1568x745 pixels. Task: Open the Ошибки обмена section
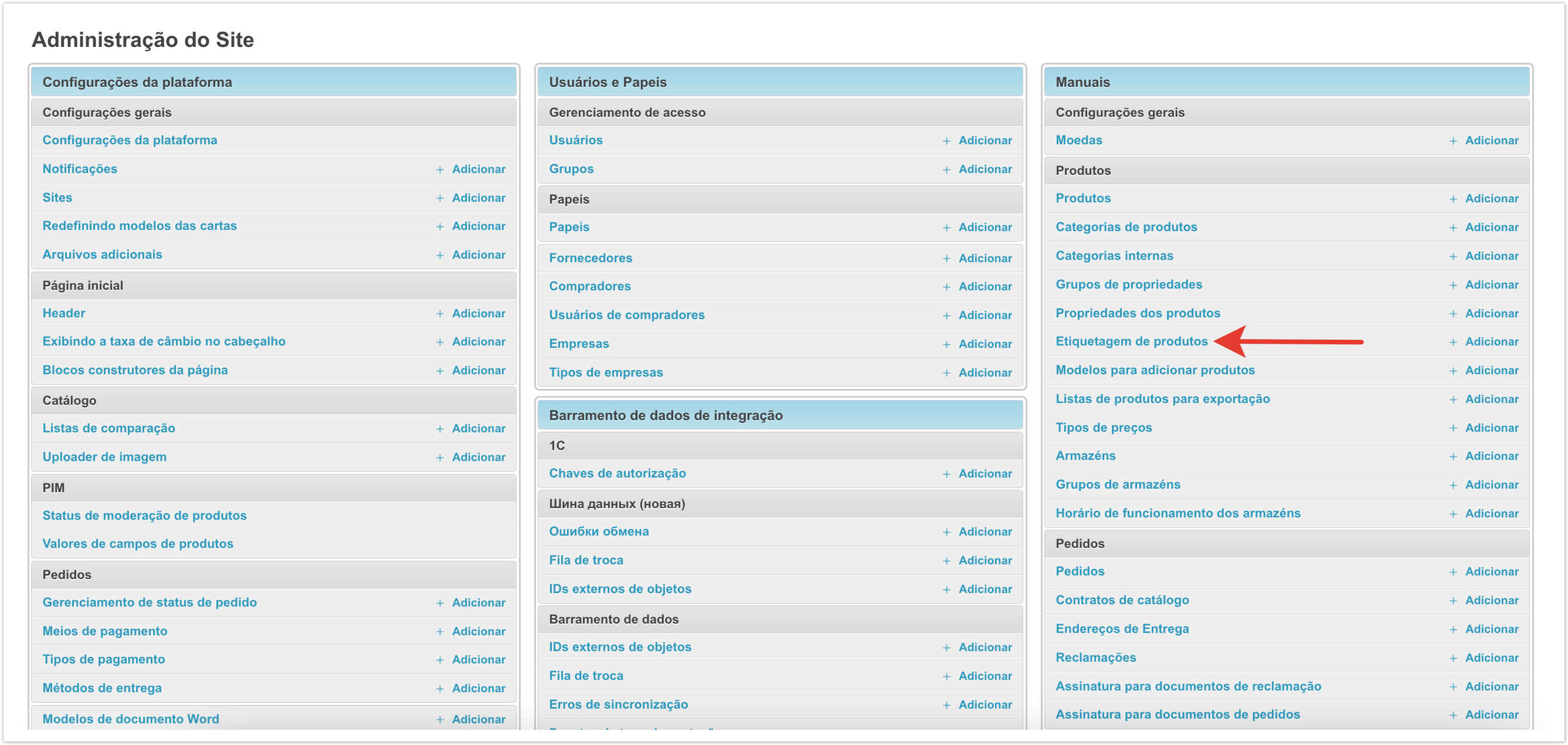pos(598,531)
